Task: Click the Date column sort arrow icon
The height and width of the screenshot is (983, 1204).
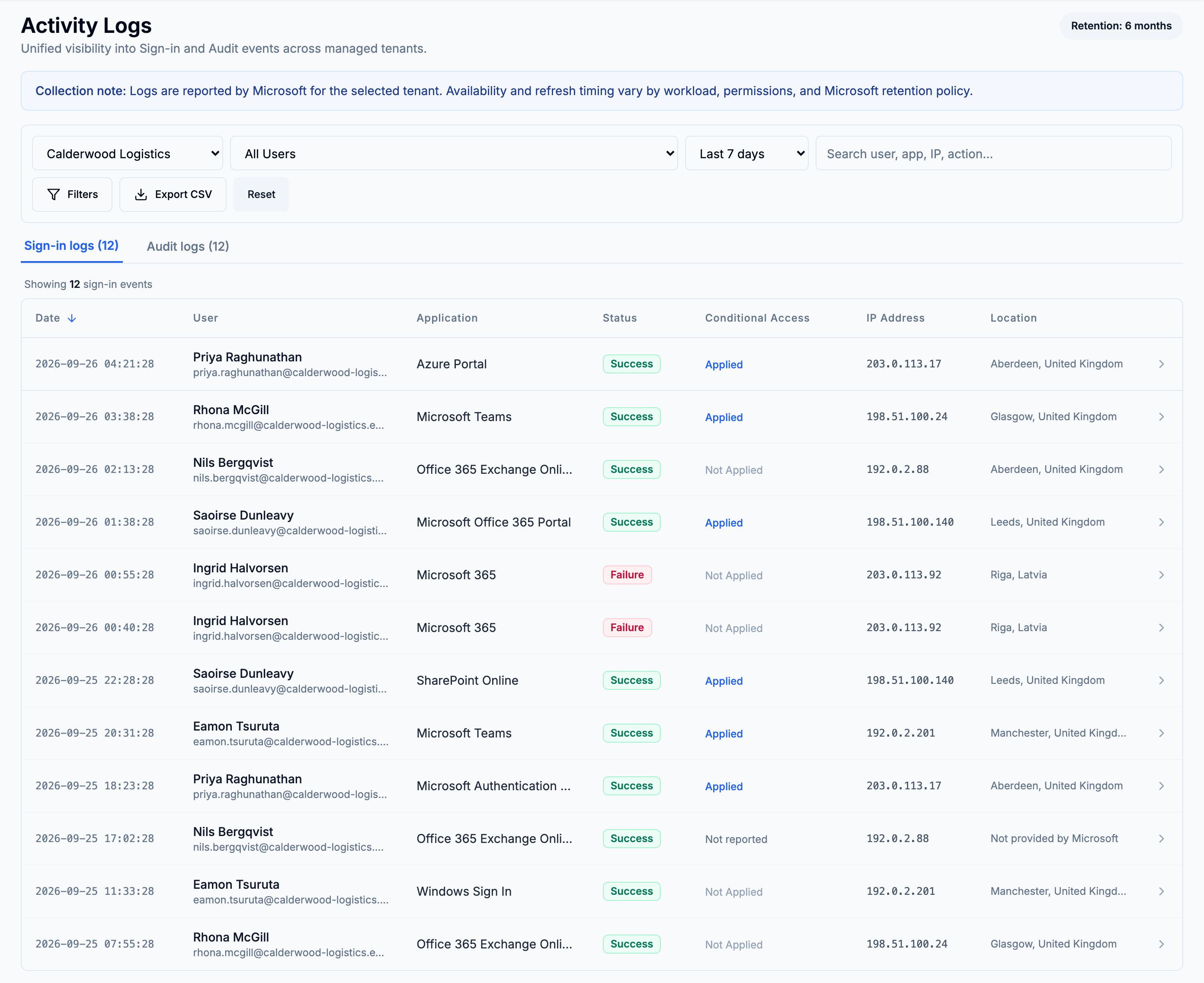Action: tap(72, 318)
